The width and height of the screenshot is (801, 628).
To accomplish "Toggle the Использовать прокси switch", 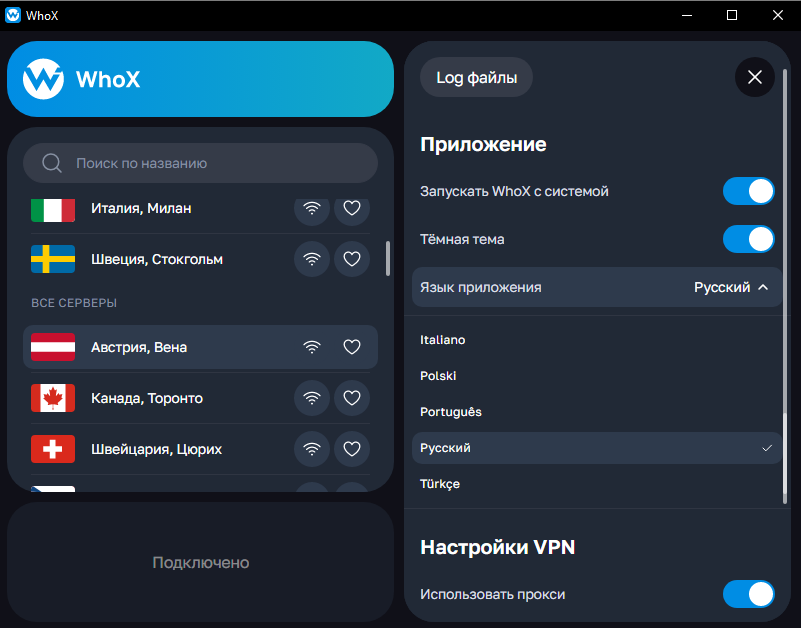I will (748, 594).
